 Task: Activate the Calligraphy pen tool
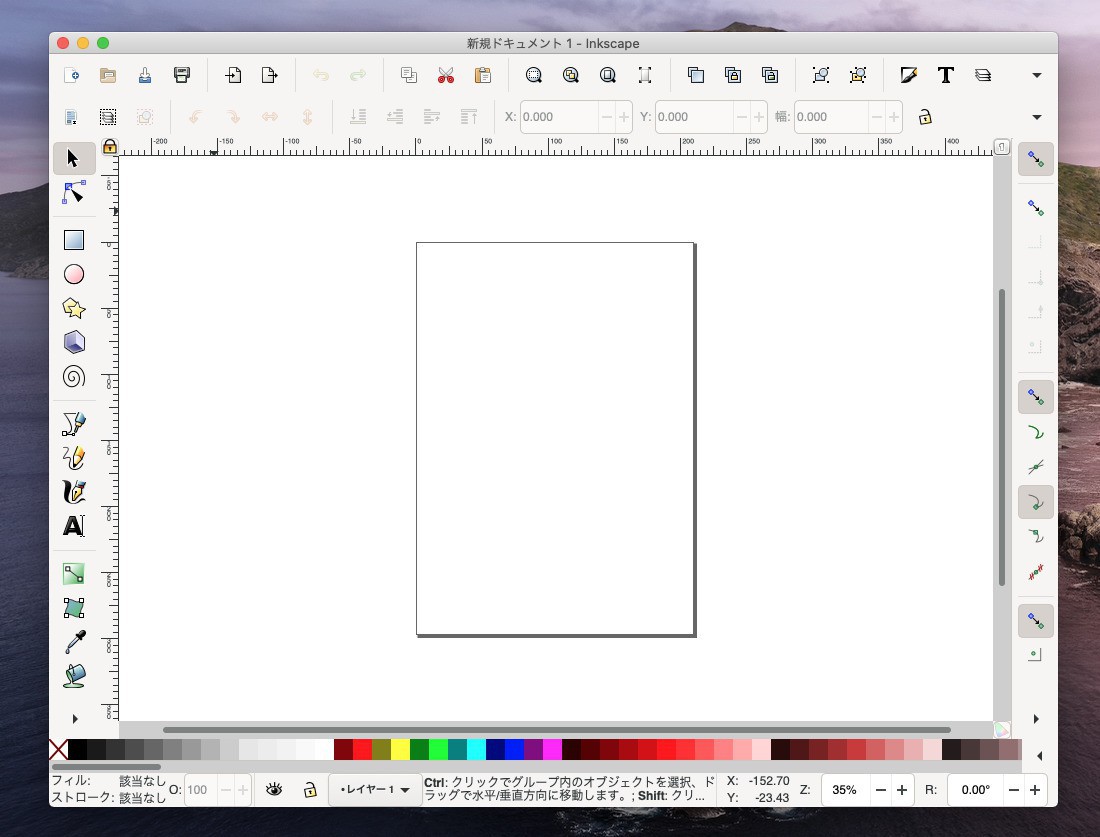click(x=74, y=491)
